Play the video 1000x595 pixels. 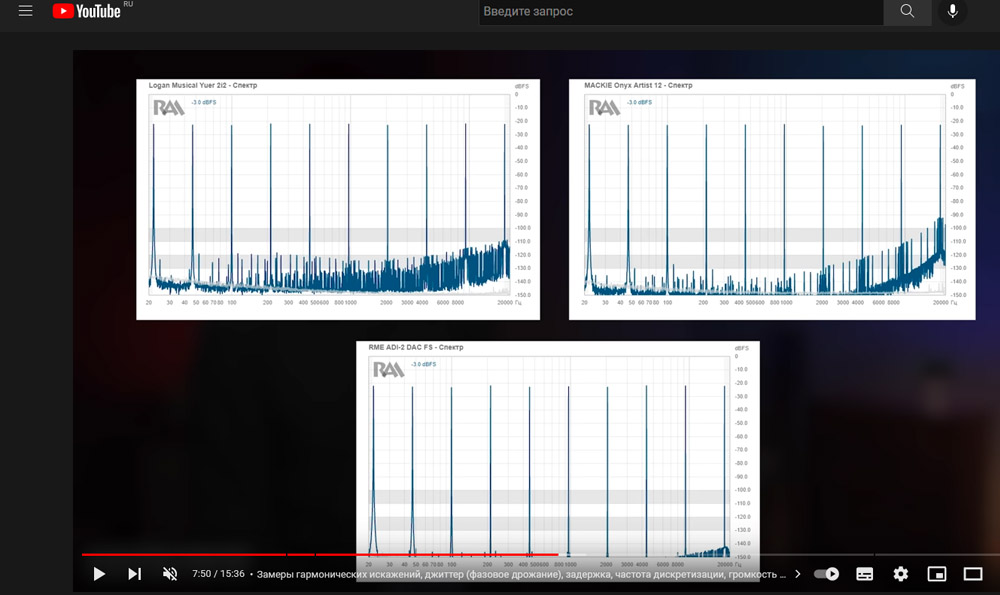click(x=99, y=574)
